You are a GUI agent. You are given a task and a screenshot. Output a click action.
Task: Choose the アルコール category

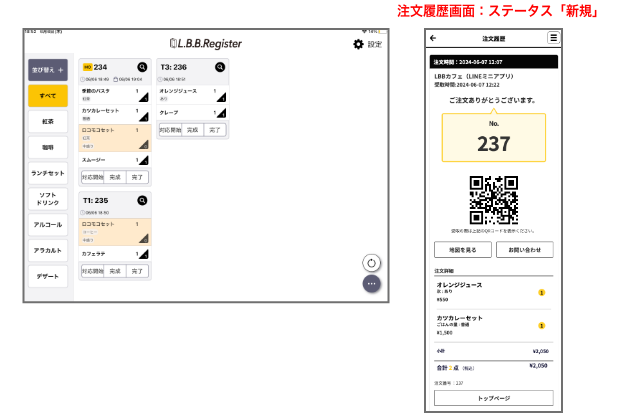[x=48, y=224]
